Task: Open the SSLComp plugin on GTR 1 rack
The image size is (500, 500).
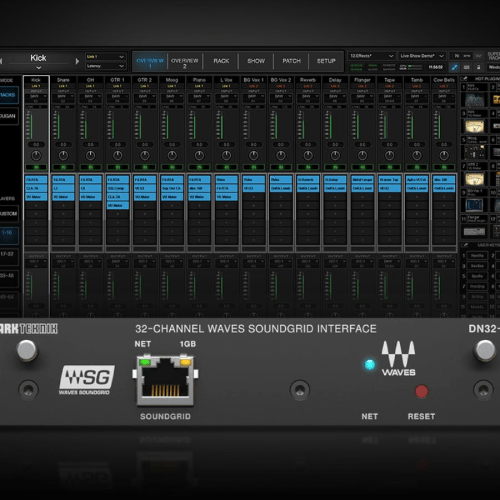Action: click(x=117, y=188)
